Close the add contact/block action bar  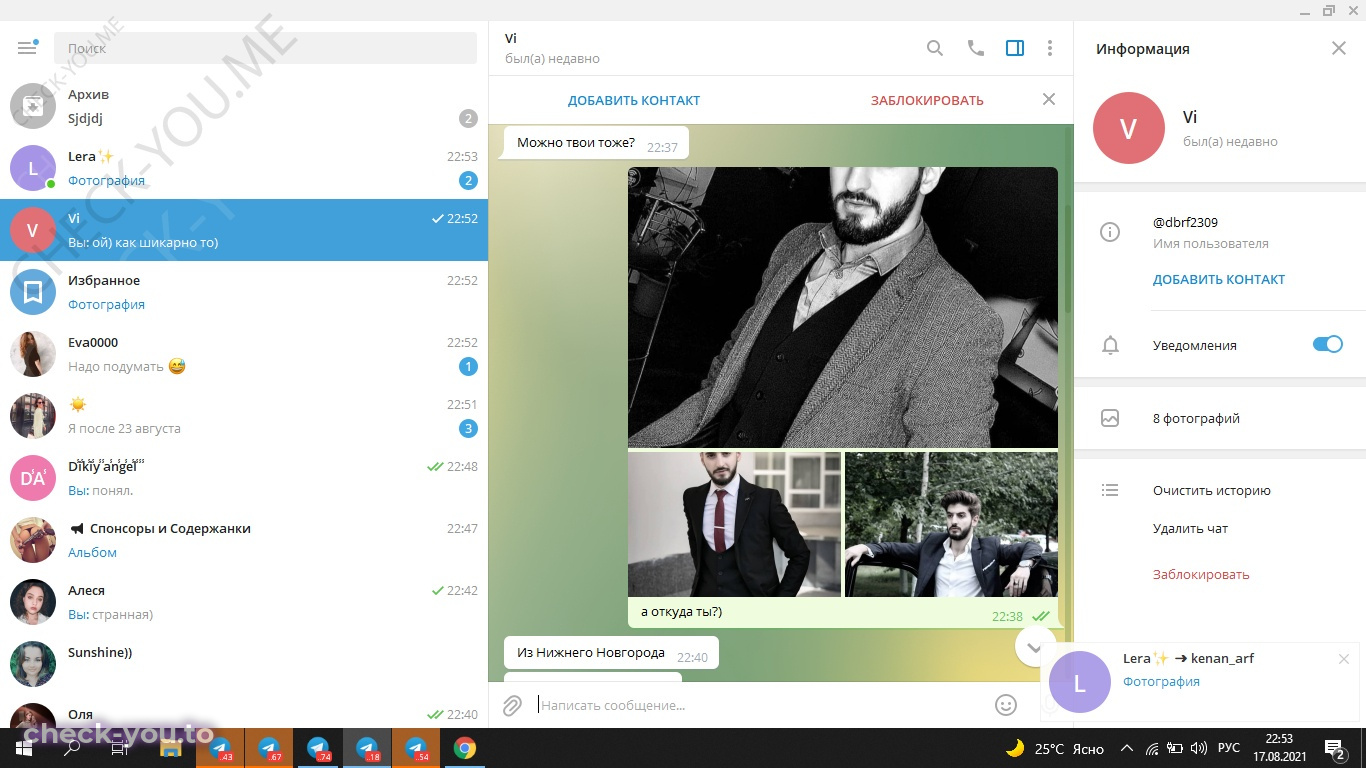click(1049, 99)
